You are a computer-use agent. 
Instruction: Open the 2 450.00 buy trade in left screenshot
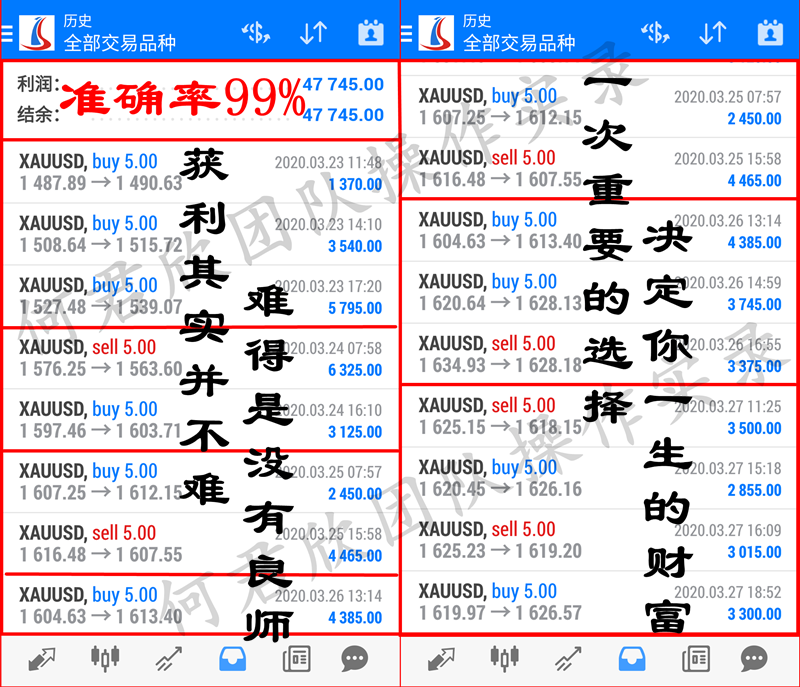[201, 482]
